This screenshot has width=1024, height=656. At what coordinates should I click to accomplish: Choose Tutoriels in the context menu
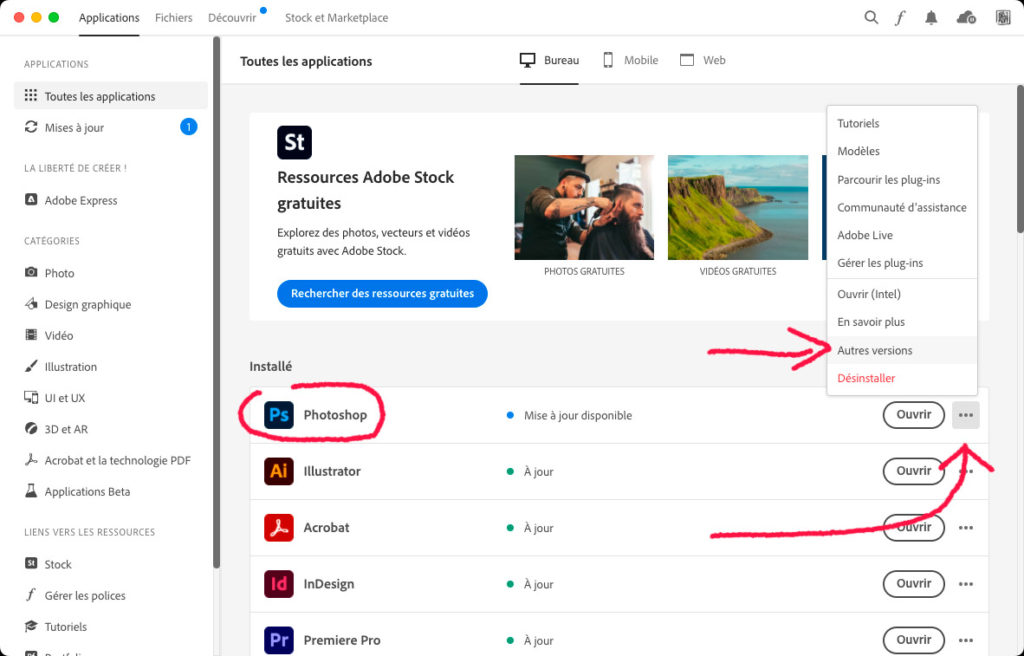[x=902, y=123]
